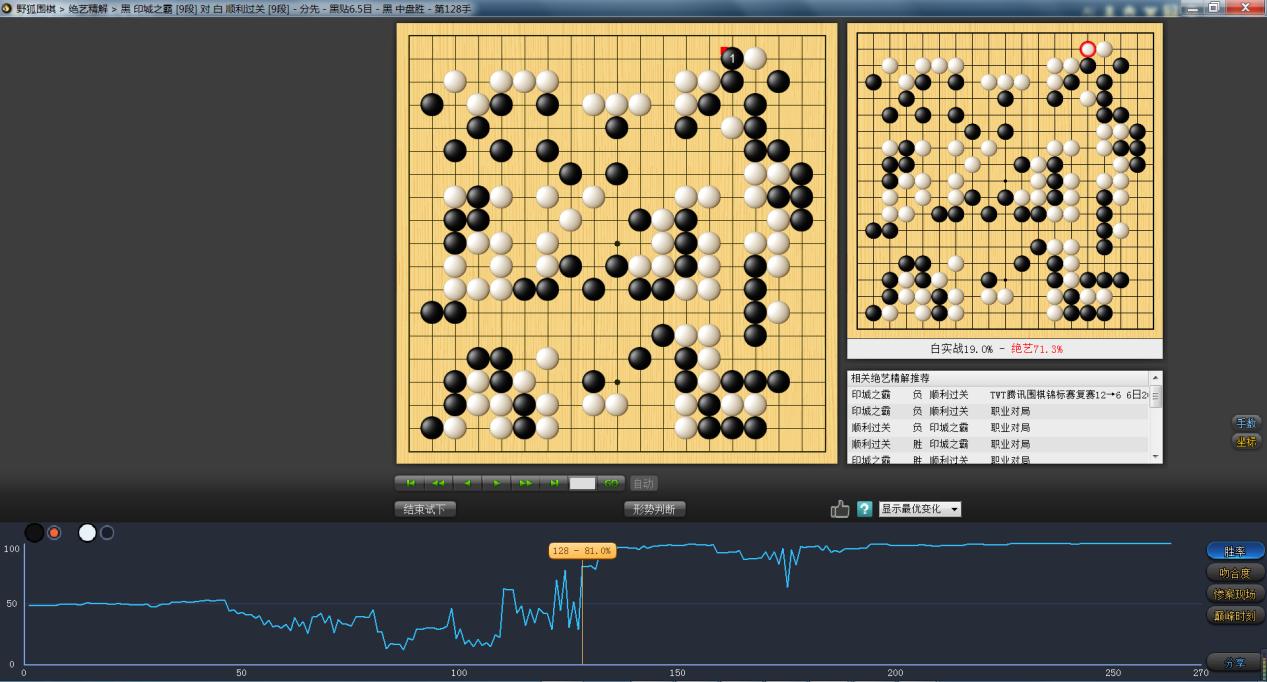1267x682 pixels.
Task: Select the black player radio button
Action: coord(55,533)
